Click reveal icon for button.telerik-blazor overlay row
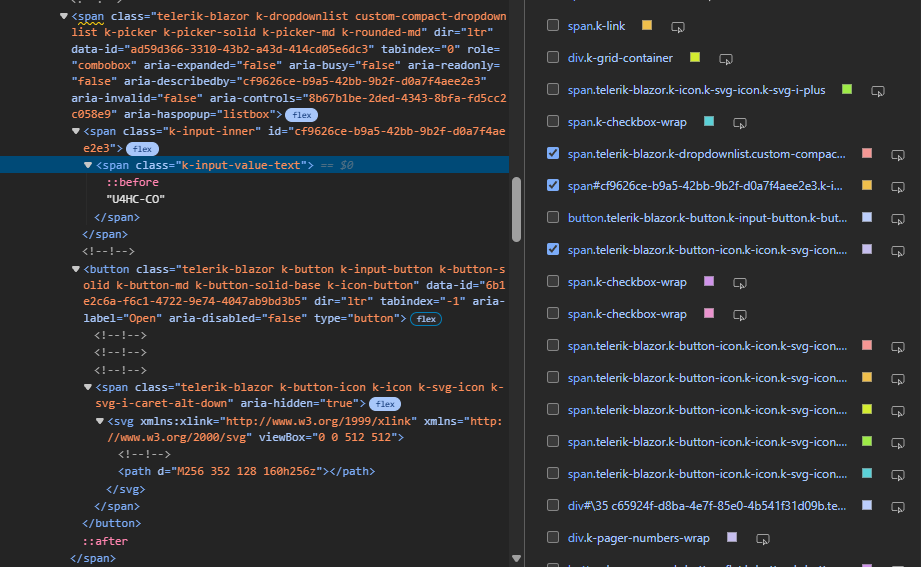921x567 pixels. 897,218
